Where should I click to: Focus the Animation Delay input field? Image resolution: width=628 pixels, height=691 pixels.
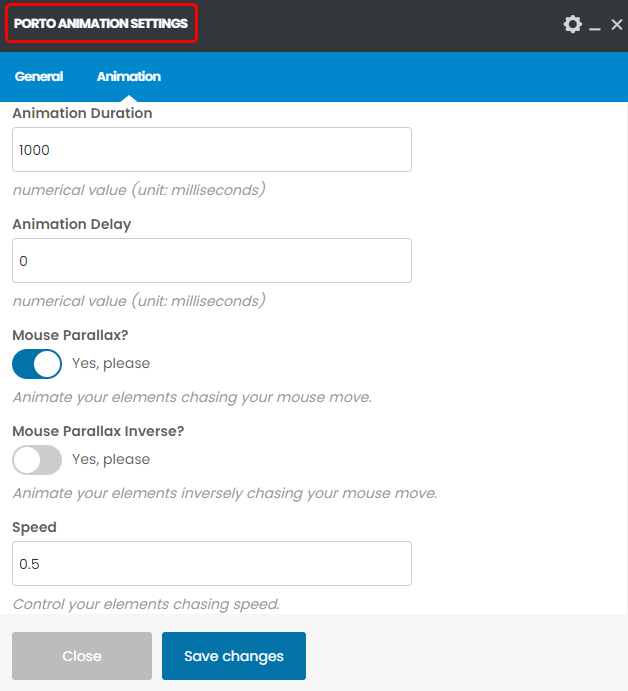pyautogui.click(x=212, y=261)
